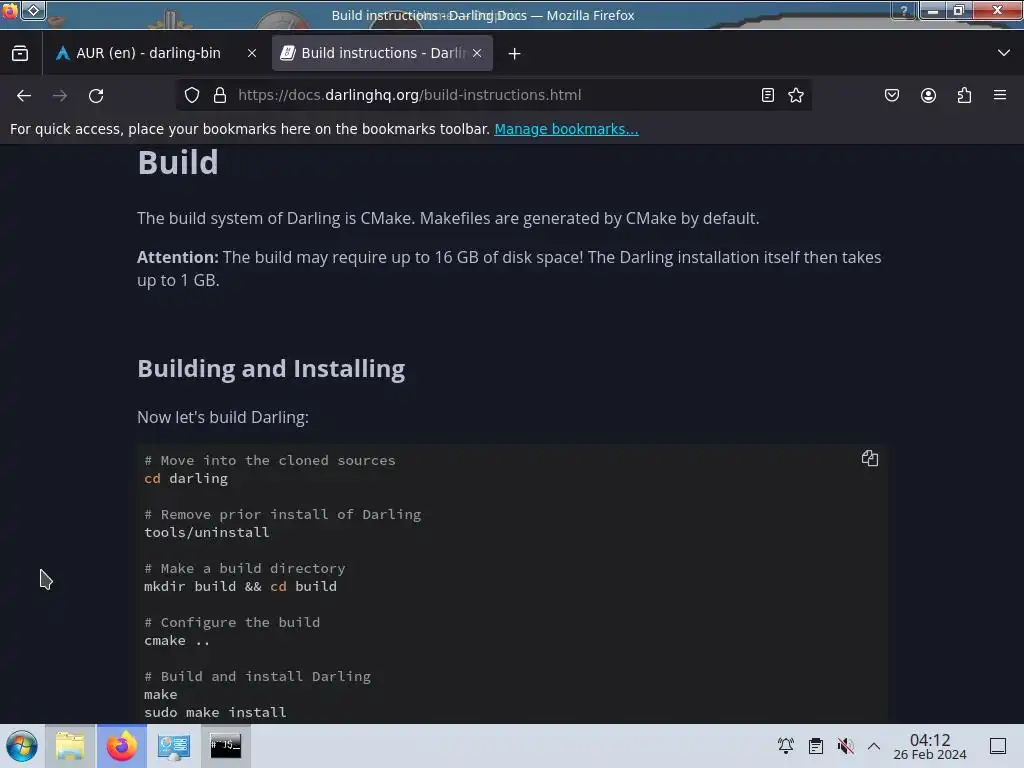The height and width of the screenshot is (768, 1024).
Task: Click the Manage bookmarks link
Action: click(x=566, y=129)
